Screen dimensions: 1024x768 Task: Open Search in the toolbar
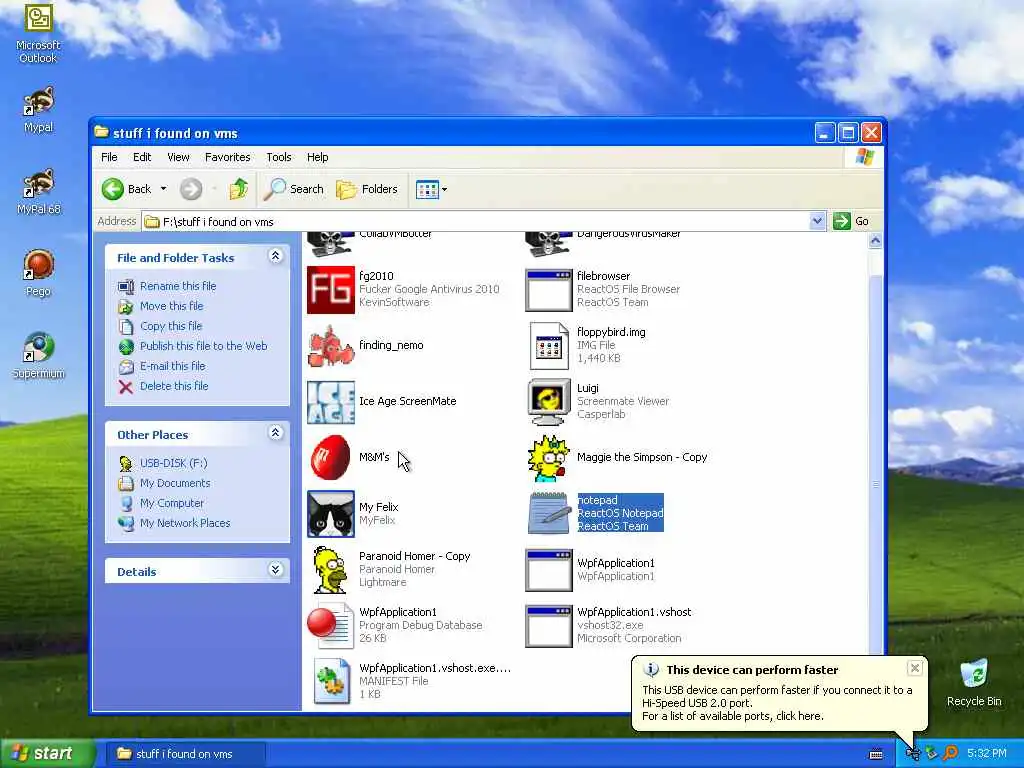[293, 189]
